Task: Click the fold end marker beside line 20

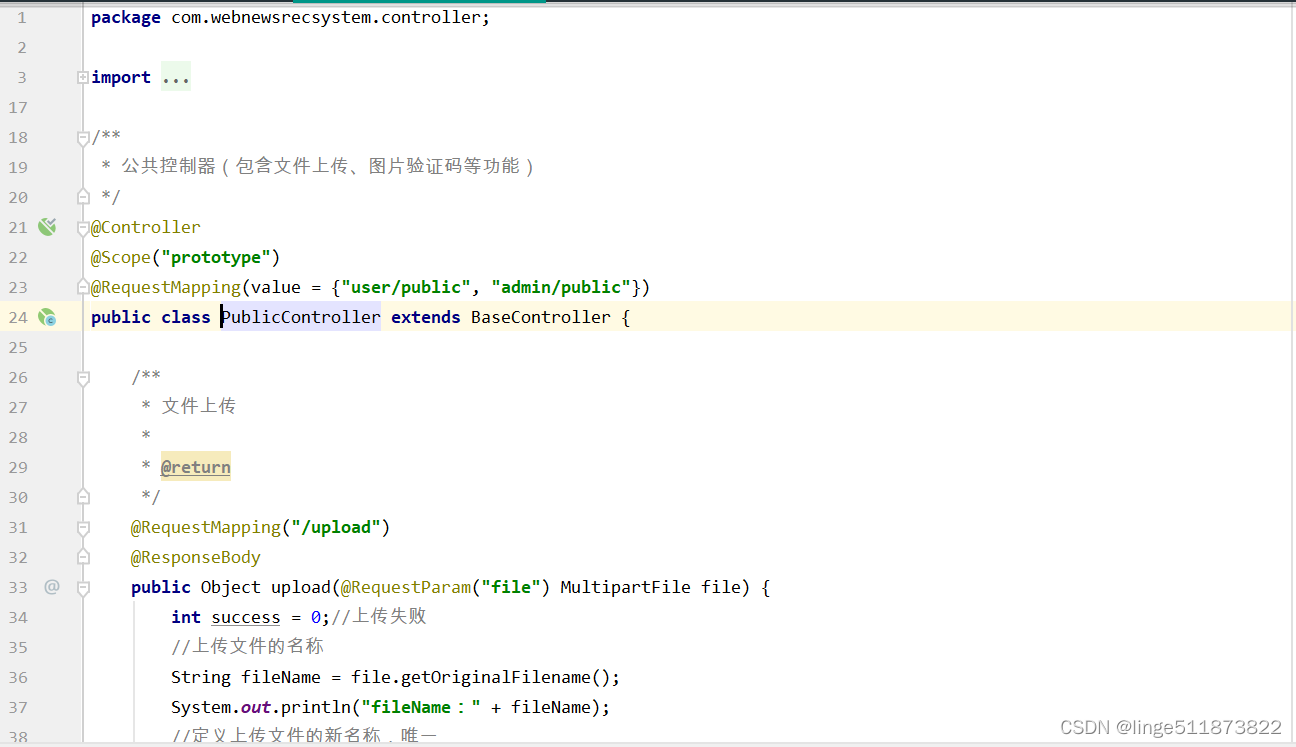Action: (83, 196)
